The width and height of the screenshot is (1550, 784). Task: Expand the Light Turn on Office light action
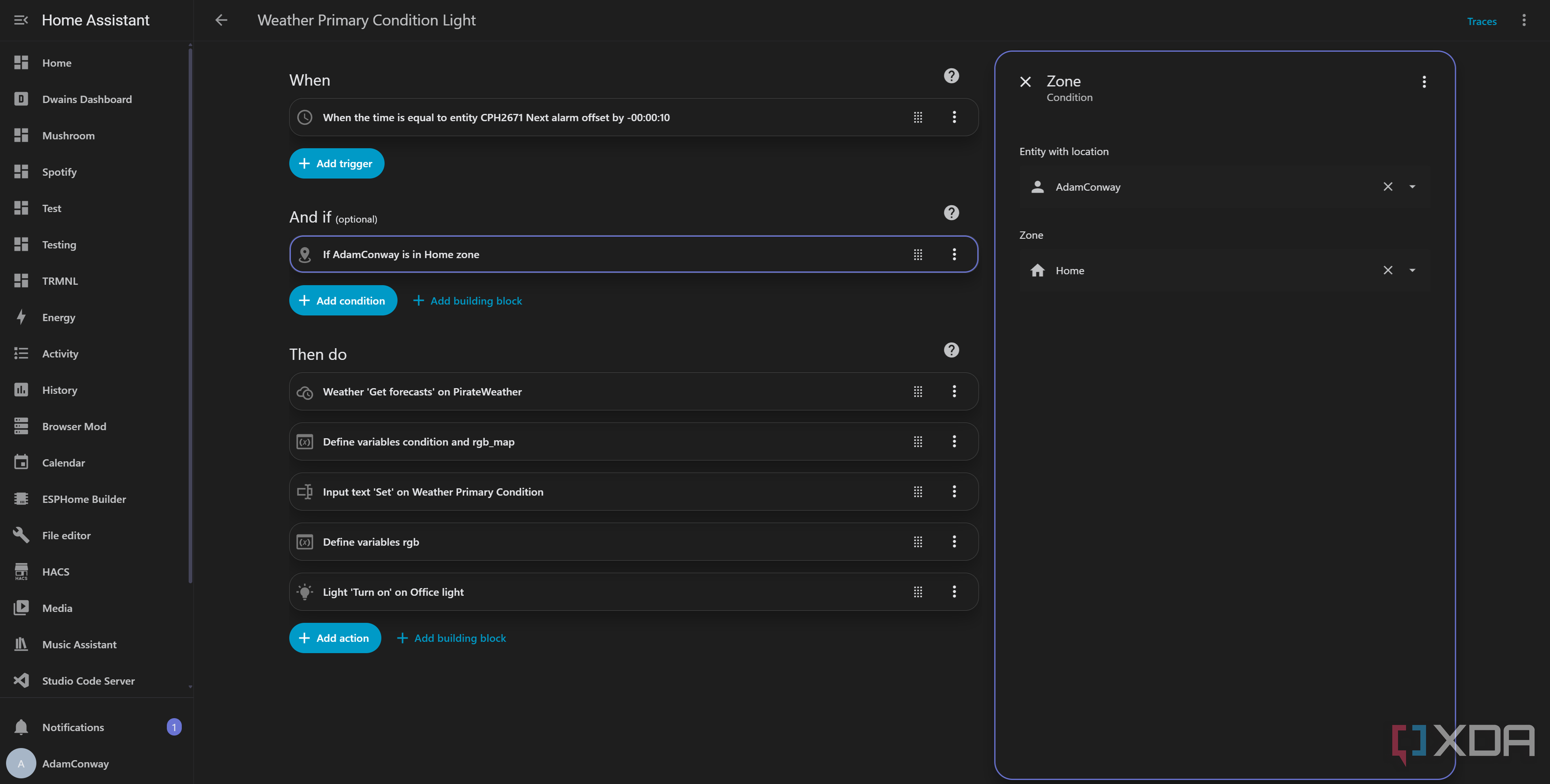click(x=633, y=592)
